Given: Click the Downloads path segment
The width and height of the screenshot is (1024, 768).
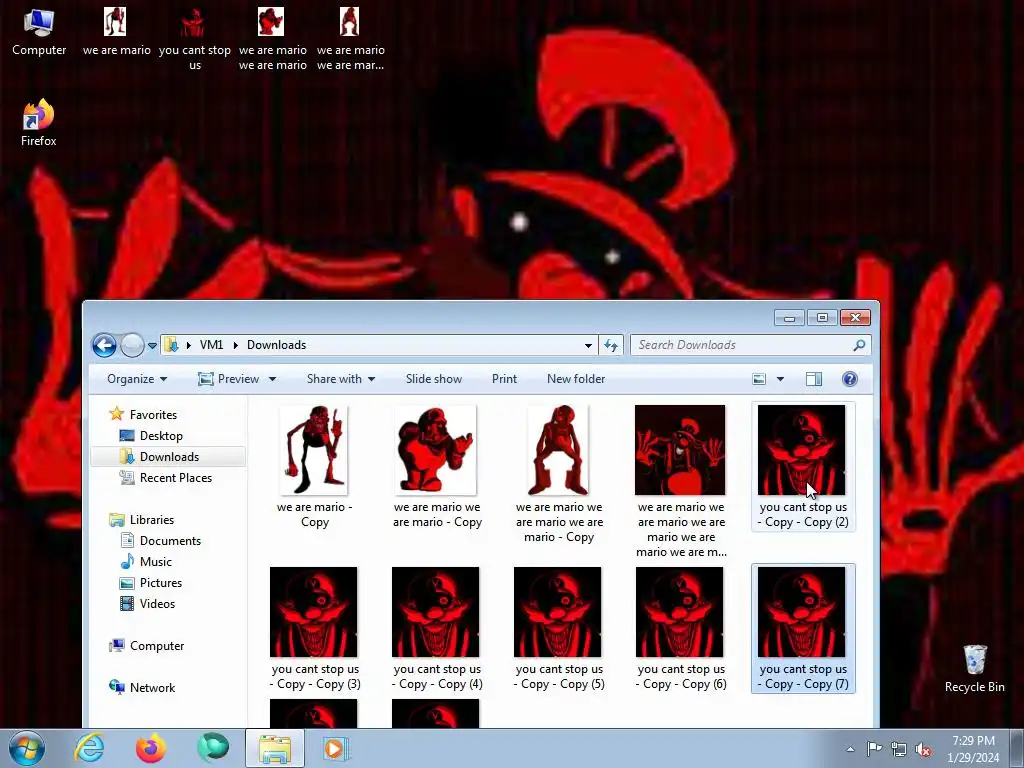Looking at the screenshot, I should (x=276, y=345).
